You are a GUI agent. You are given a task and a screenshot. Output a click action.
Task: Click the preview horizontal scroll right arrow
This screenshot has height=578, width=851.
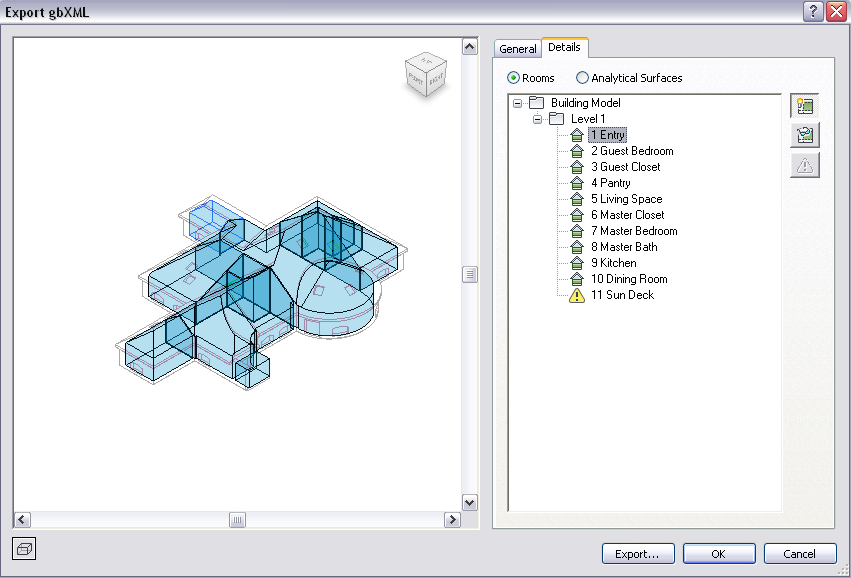pyautogui.click(x=452, y=520)
